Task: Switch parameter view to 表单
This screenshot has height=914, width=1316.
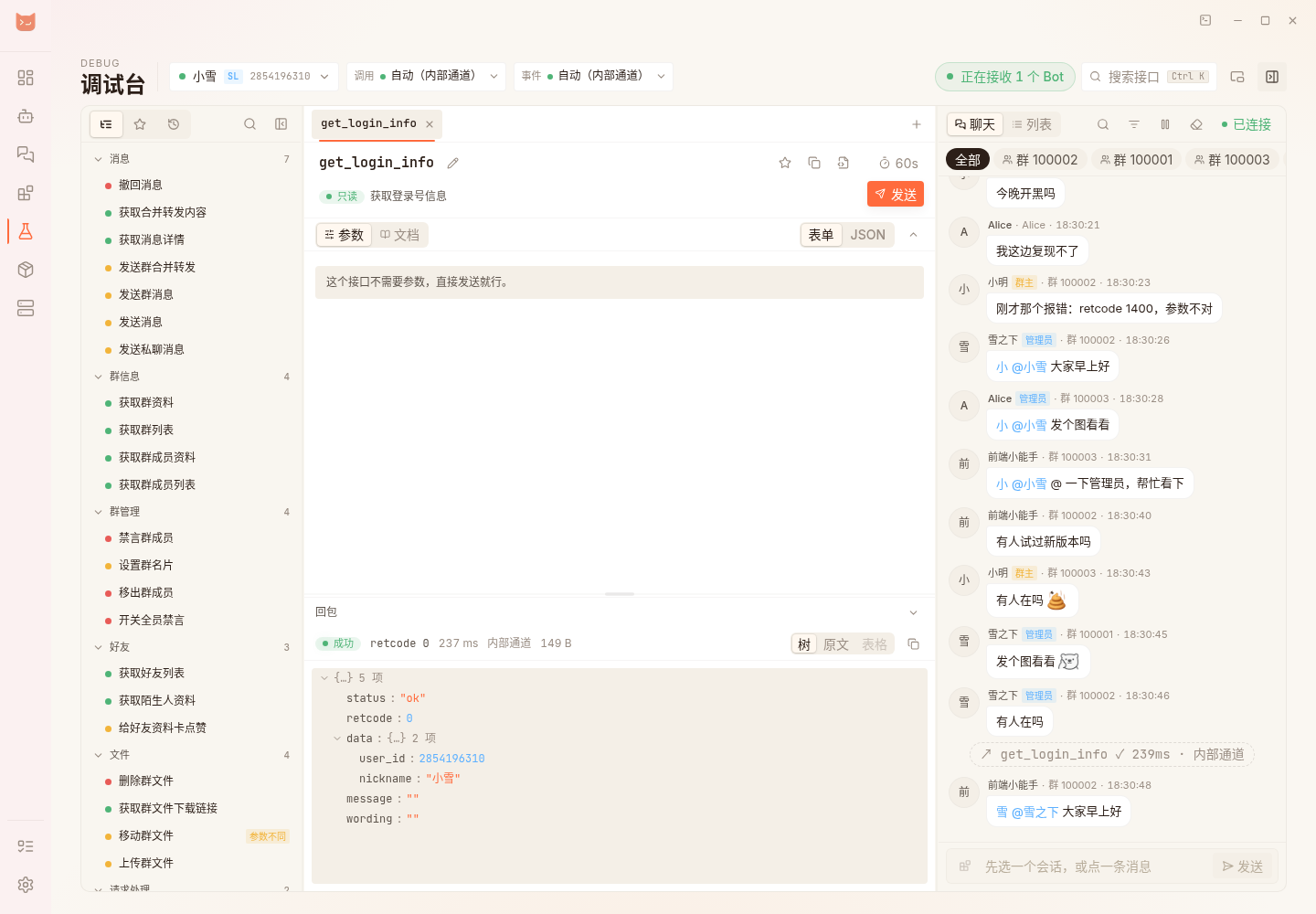Action: (822, 235)
